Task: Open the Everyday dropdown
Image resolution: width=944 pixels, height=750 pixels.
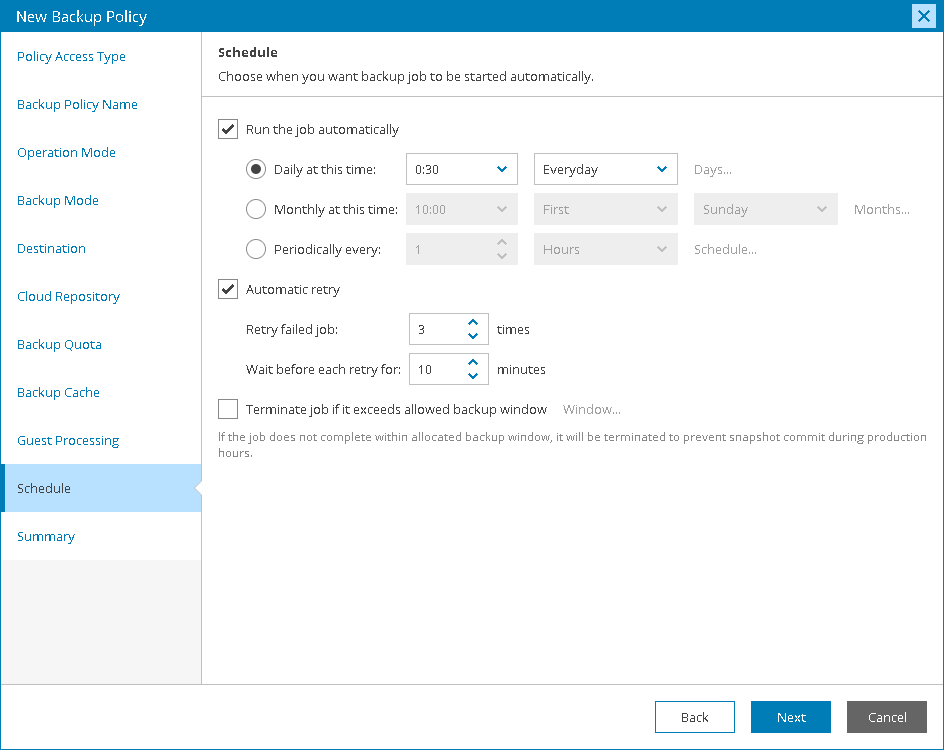Action: (x=606, y=169)
